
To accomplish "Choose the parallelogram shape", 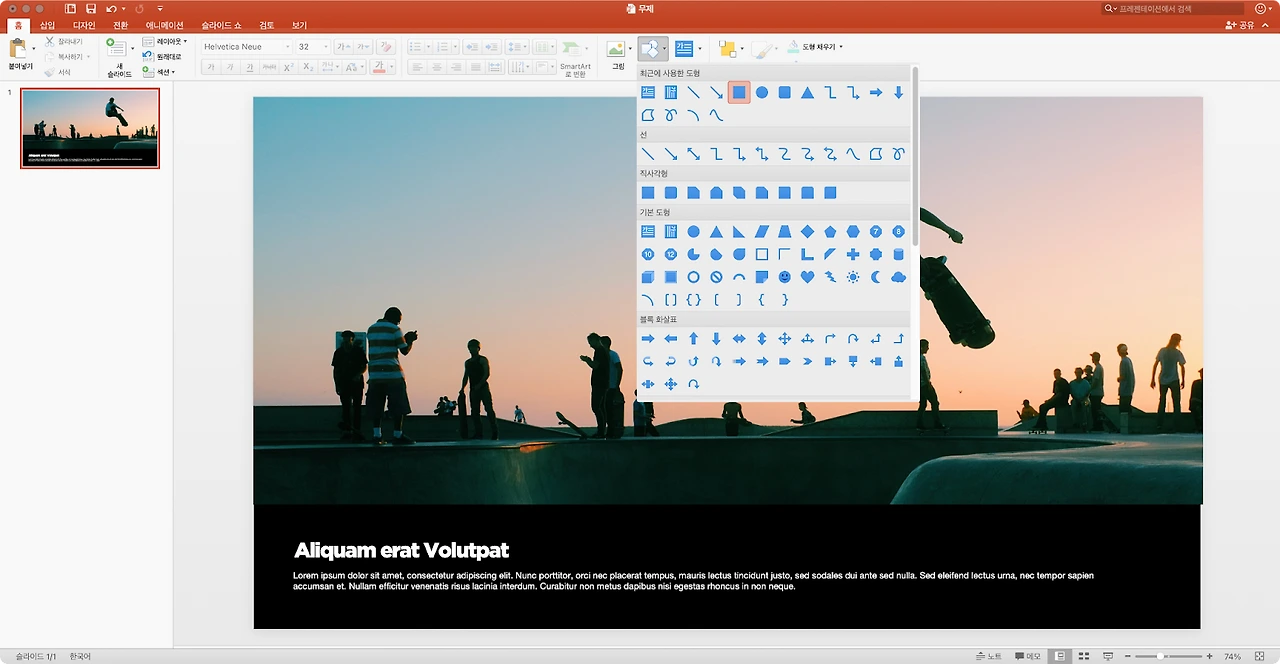I will pos(761,231).
